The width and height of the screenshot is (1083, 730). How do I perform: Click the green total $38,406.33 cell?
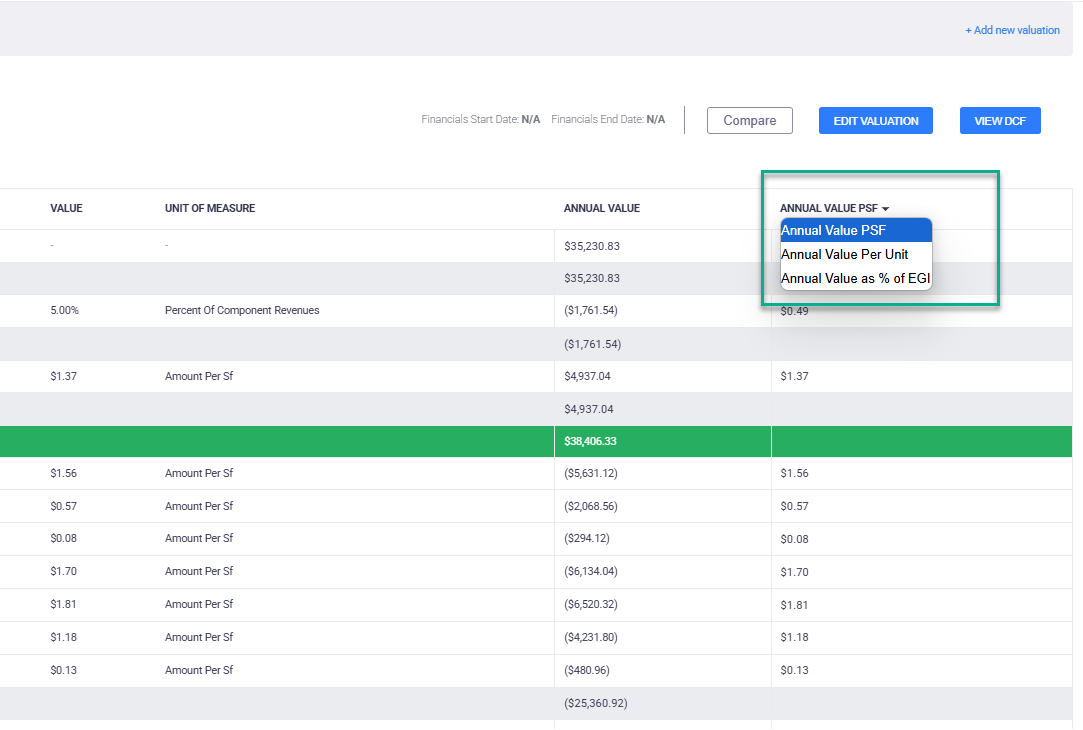[591, 441]
